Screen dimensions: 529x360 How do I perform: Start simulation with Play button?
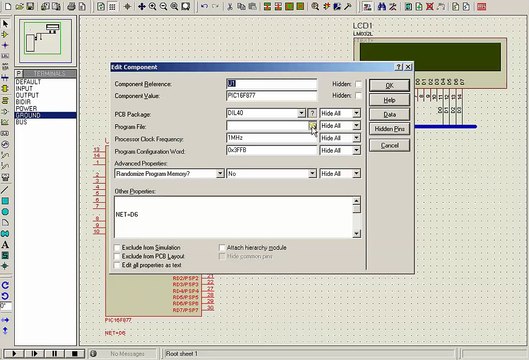pos(14,353)
